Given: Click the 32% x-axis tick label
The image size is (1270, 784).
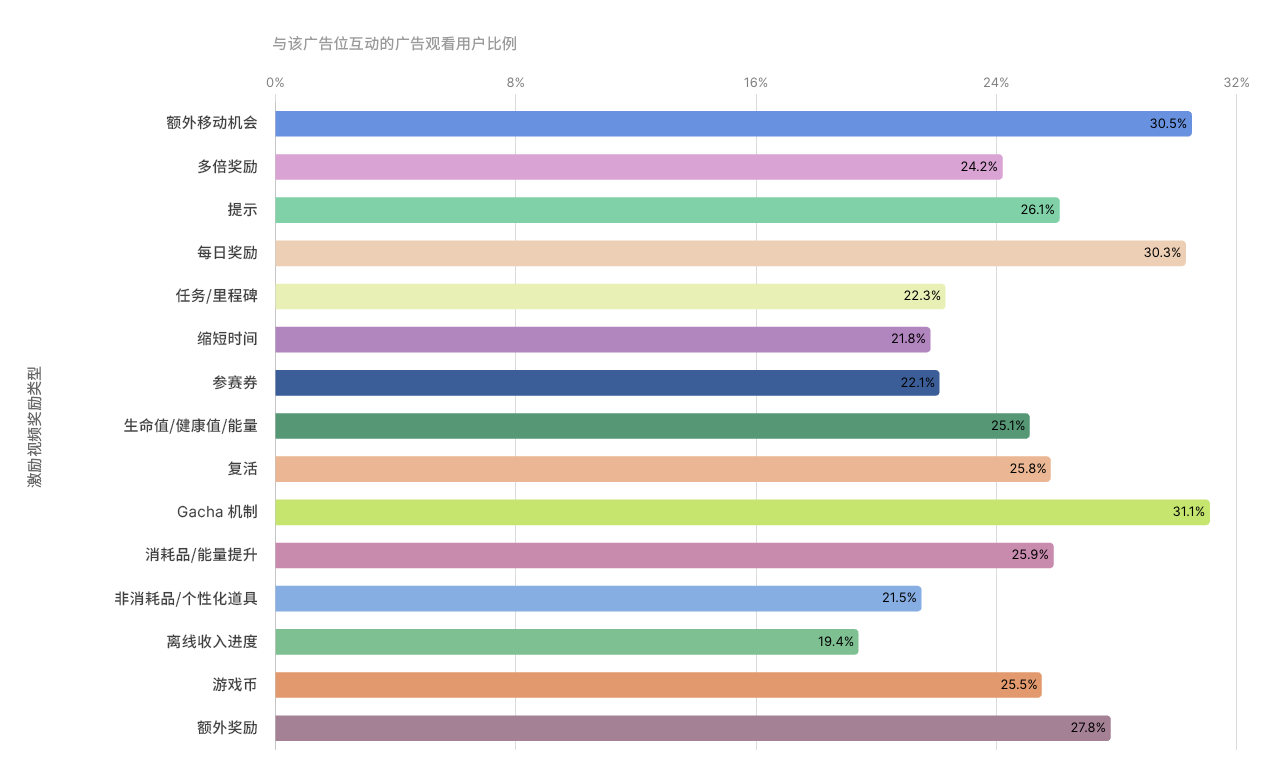Looking at the screenshot, I should (1237, 83).
